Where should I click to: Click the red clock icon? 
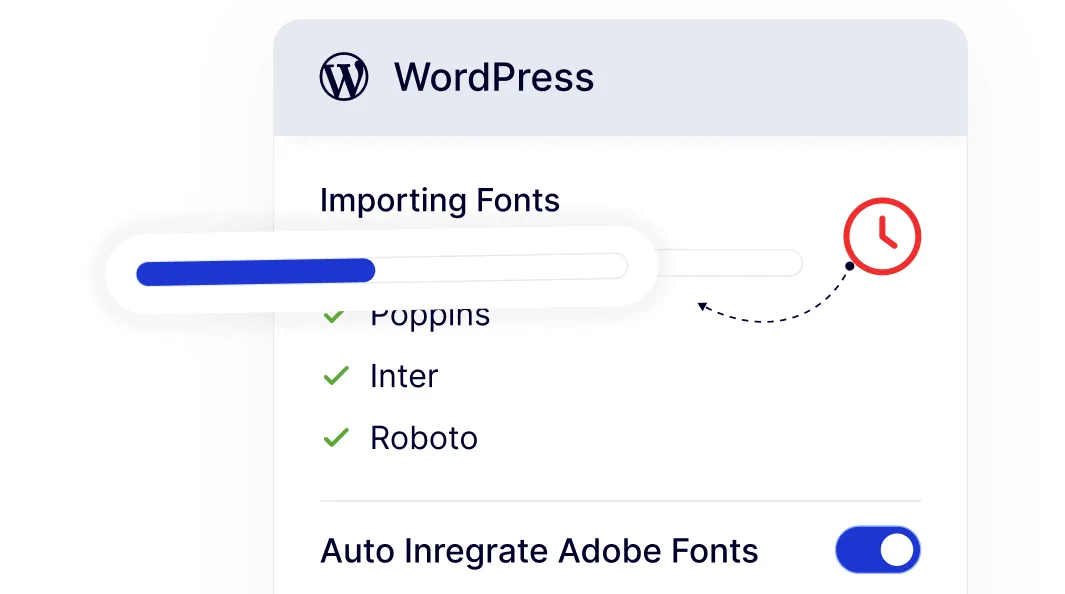coord(881,237)
